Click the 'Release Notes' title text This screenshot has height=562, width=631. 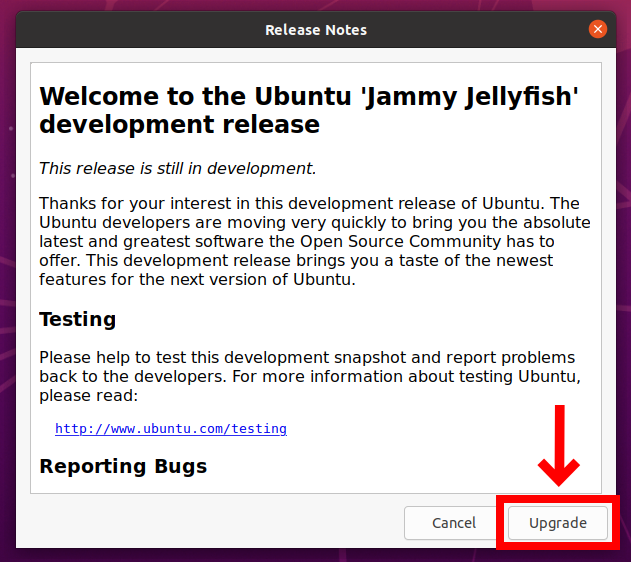pyautogui.click(x=316, y=30)
